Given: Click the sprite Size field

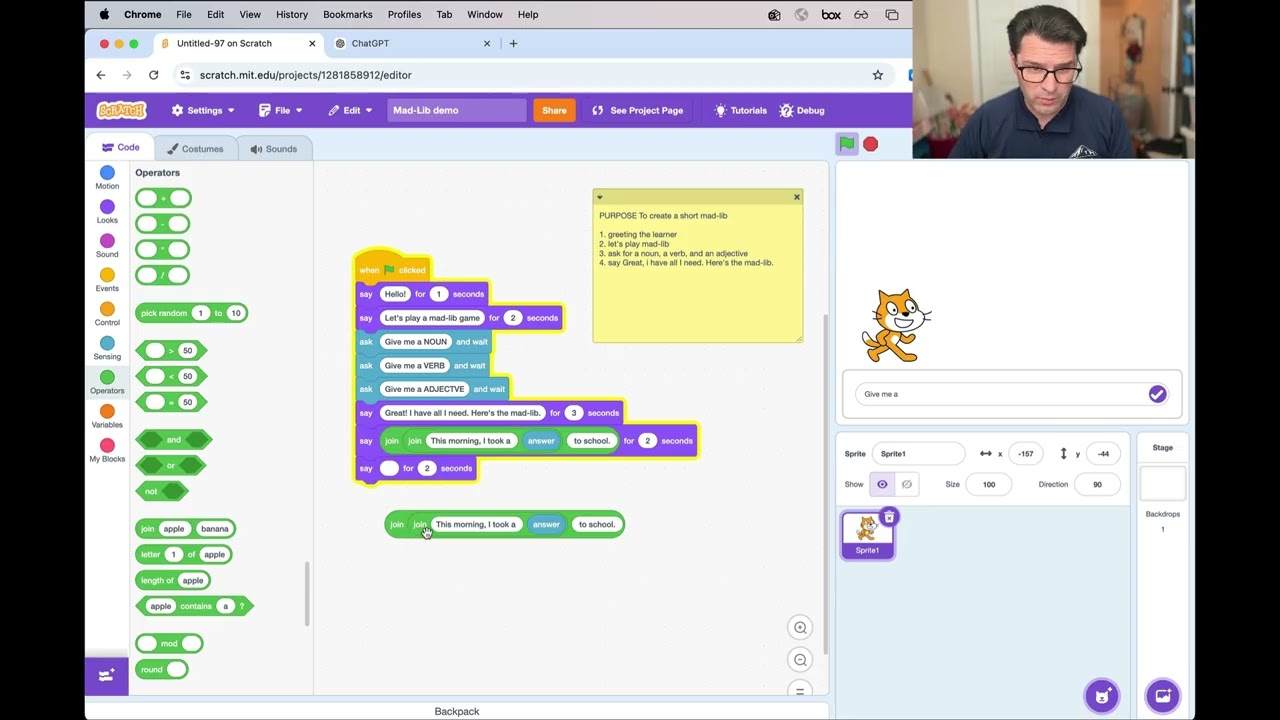Looking at the screenshot, I should [x=988, y=484].
